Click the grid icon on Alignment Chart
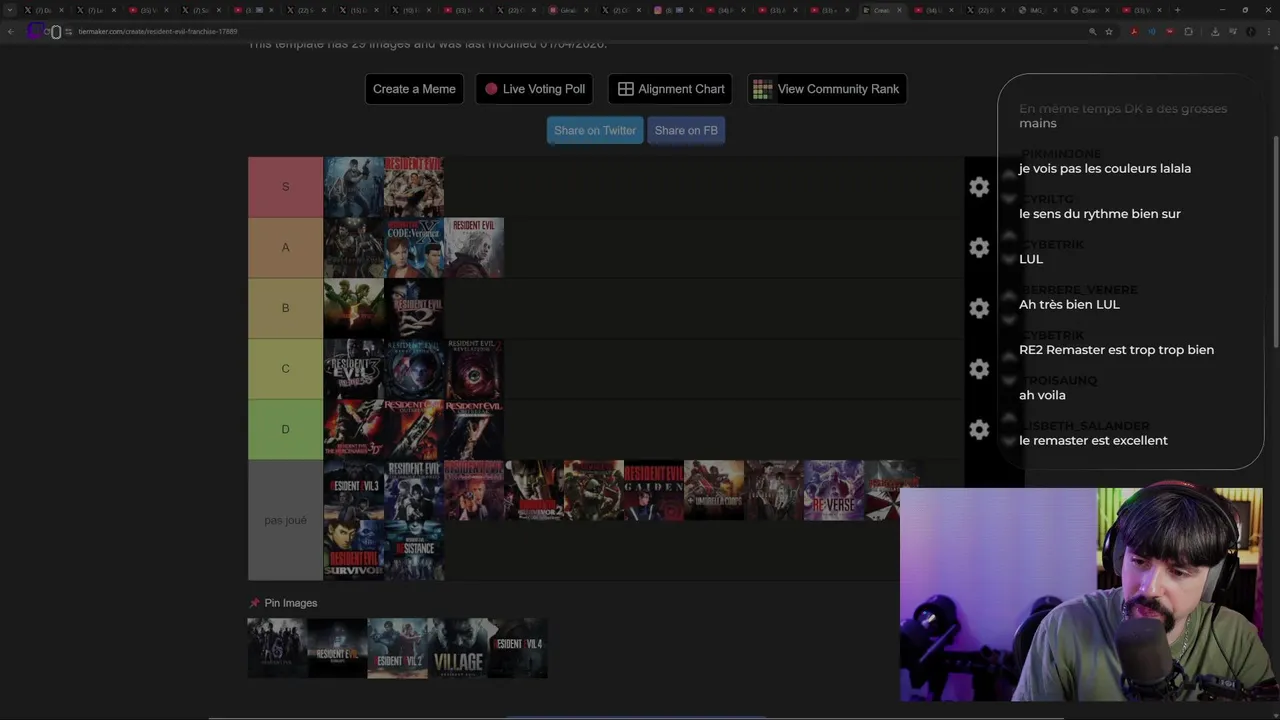The height and width of the screenshot is (720, 1280). (x=626, y=89)
